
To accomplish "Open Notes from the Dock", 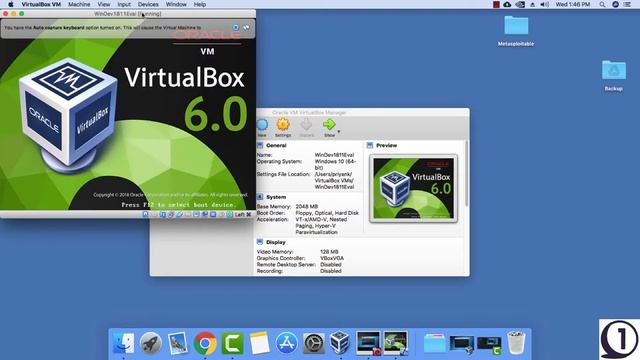I will [x=260, y=343].
